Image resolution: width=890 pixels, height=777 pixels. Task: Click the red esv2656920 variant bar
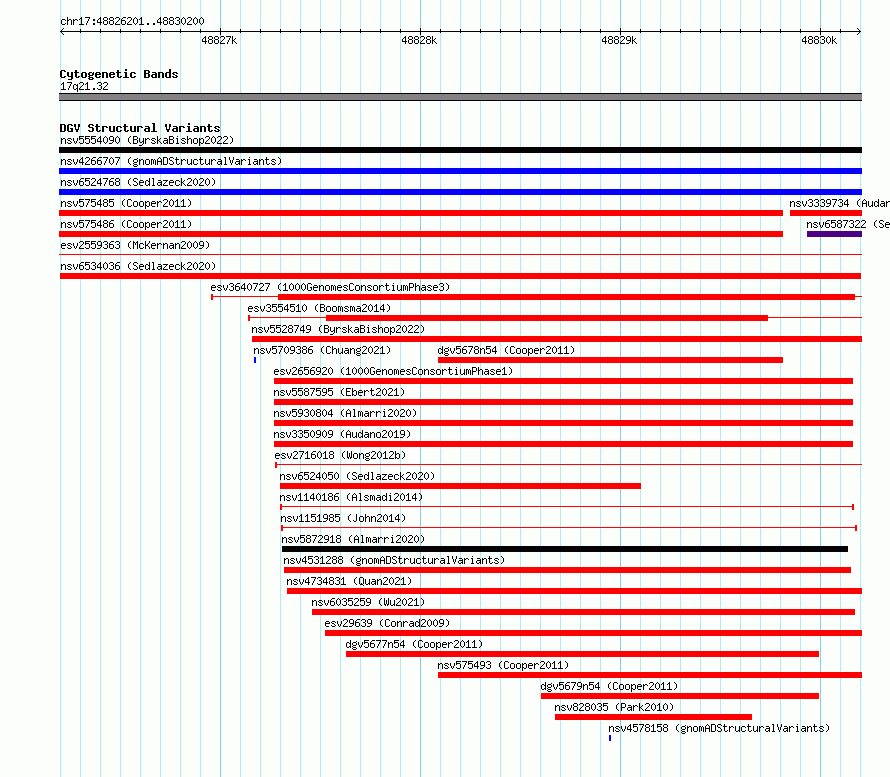coord(564,381)
